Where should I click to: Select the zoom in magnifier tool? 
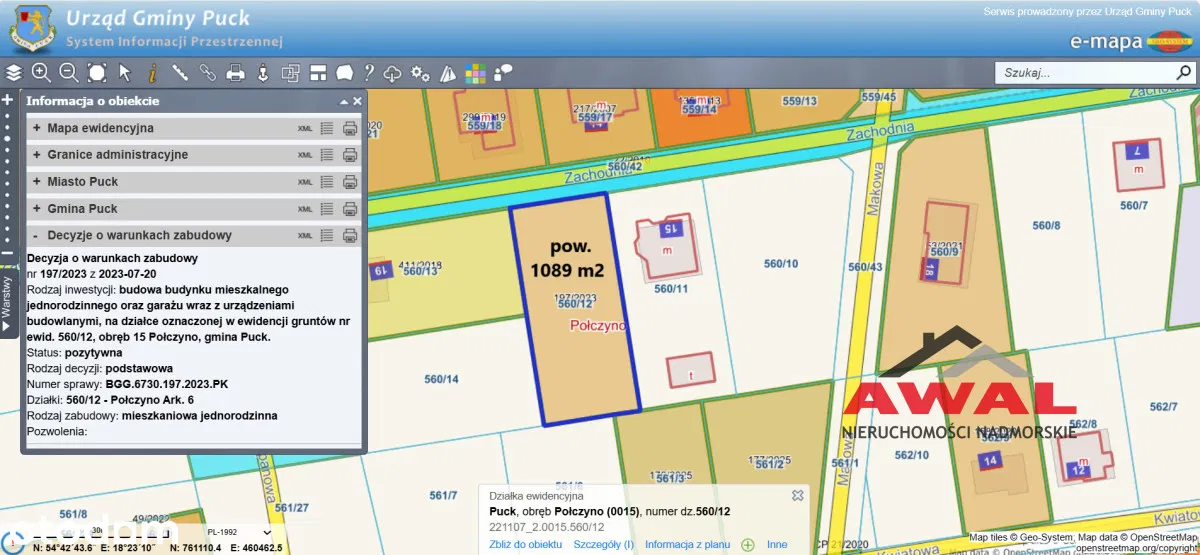41,72
